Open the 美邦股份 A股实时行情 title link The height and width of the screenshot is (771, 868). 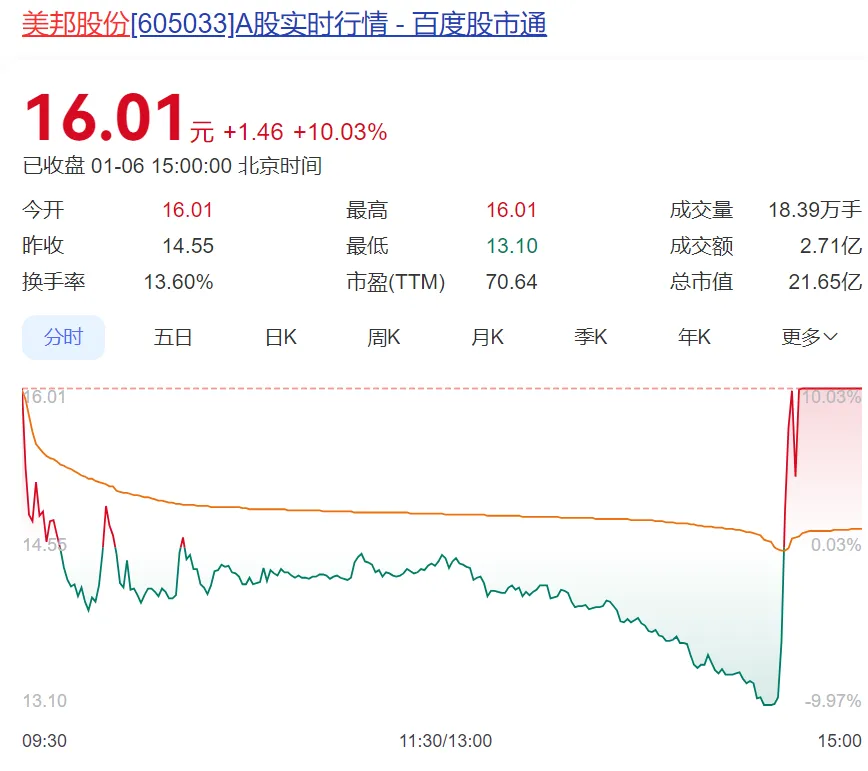tap(284, 25)
